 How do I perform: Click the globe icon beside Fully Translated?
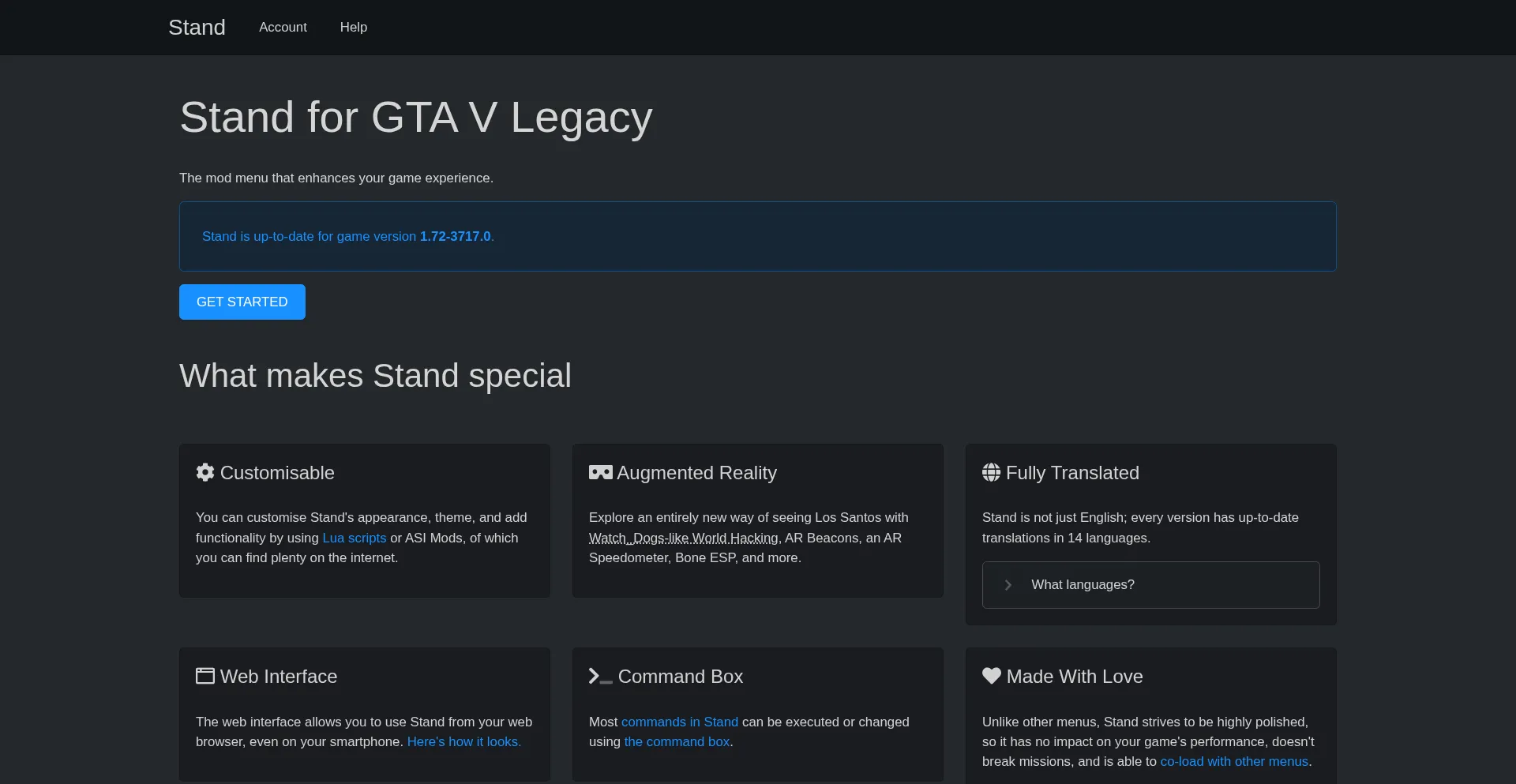[x=991, y=472]
